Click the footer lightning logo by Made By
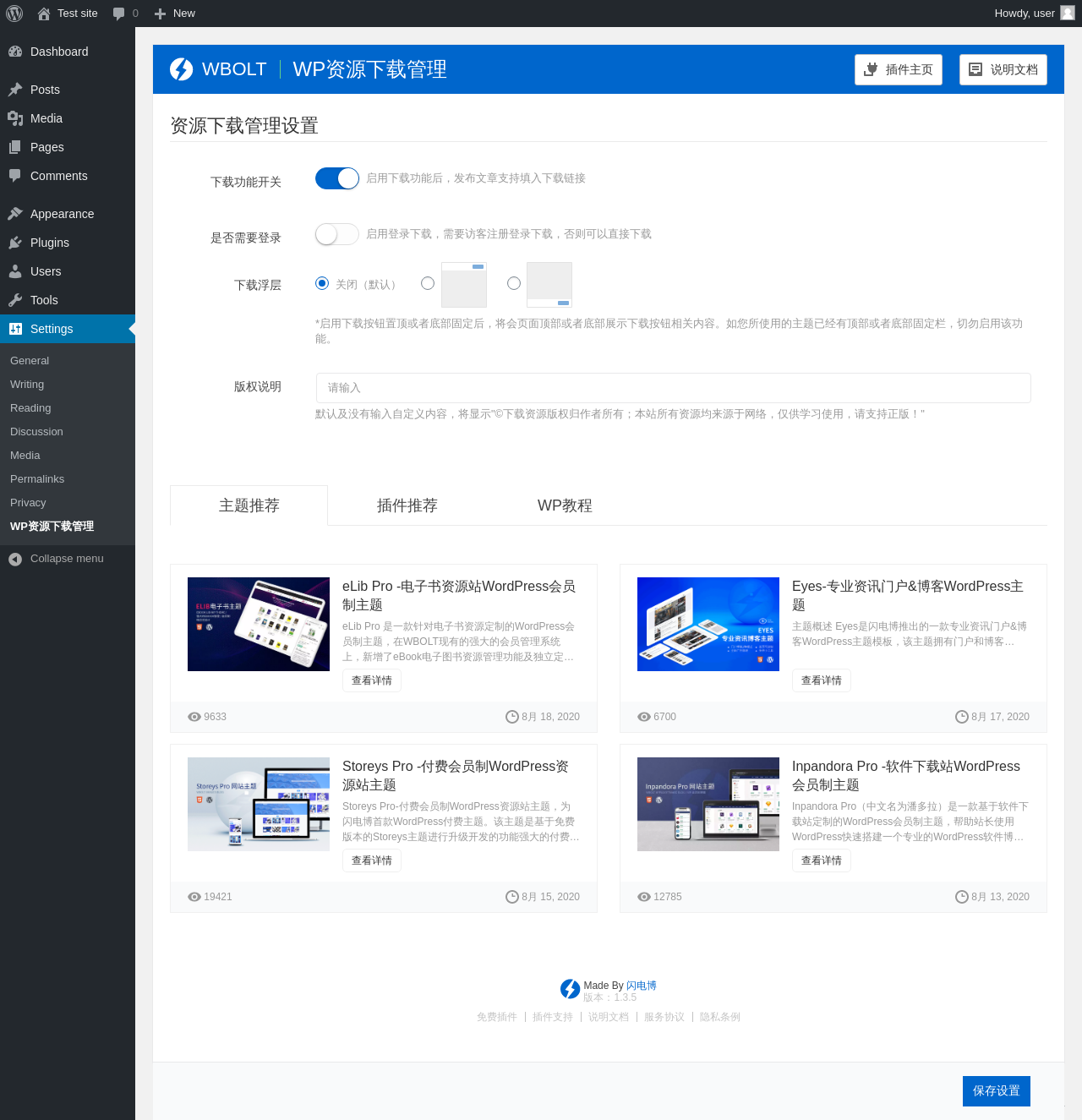This screenshot has width=1082, height=1120. tap(571, 989)
